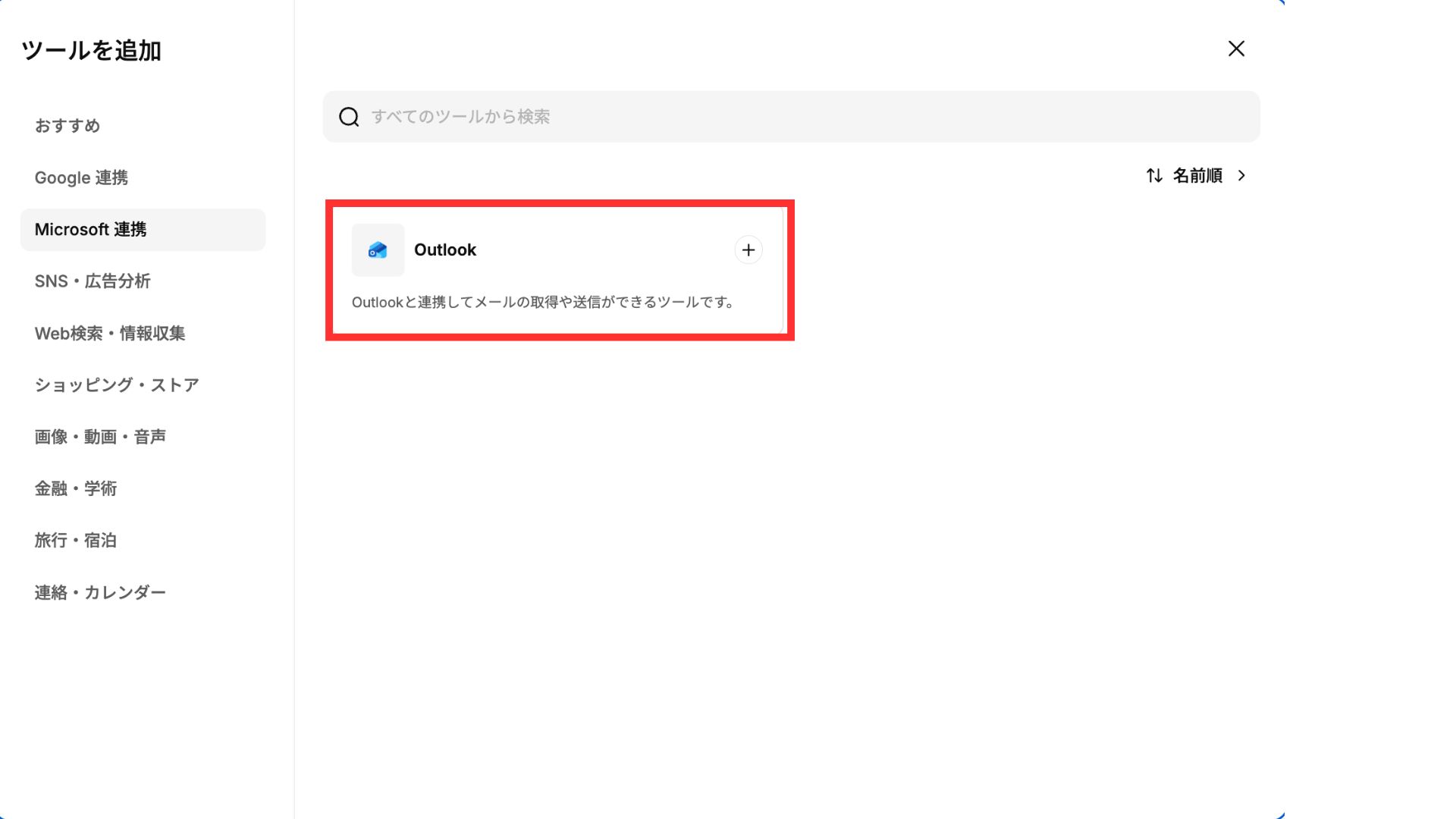Go to ショッピング・ストア category
The height and width of the screenshot is (819, 1456).
[117, 385]
